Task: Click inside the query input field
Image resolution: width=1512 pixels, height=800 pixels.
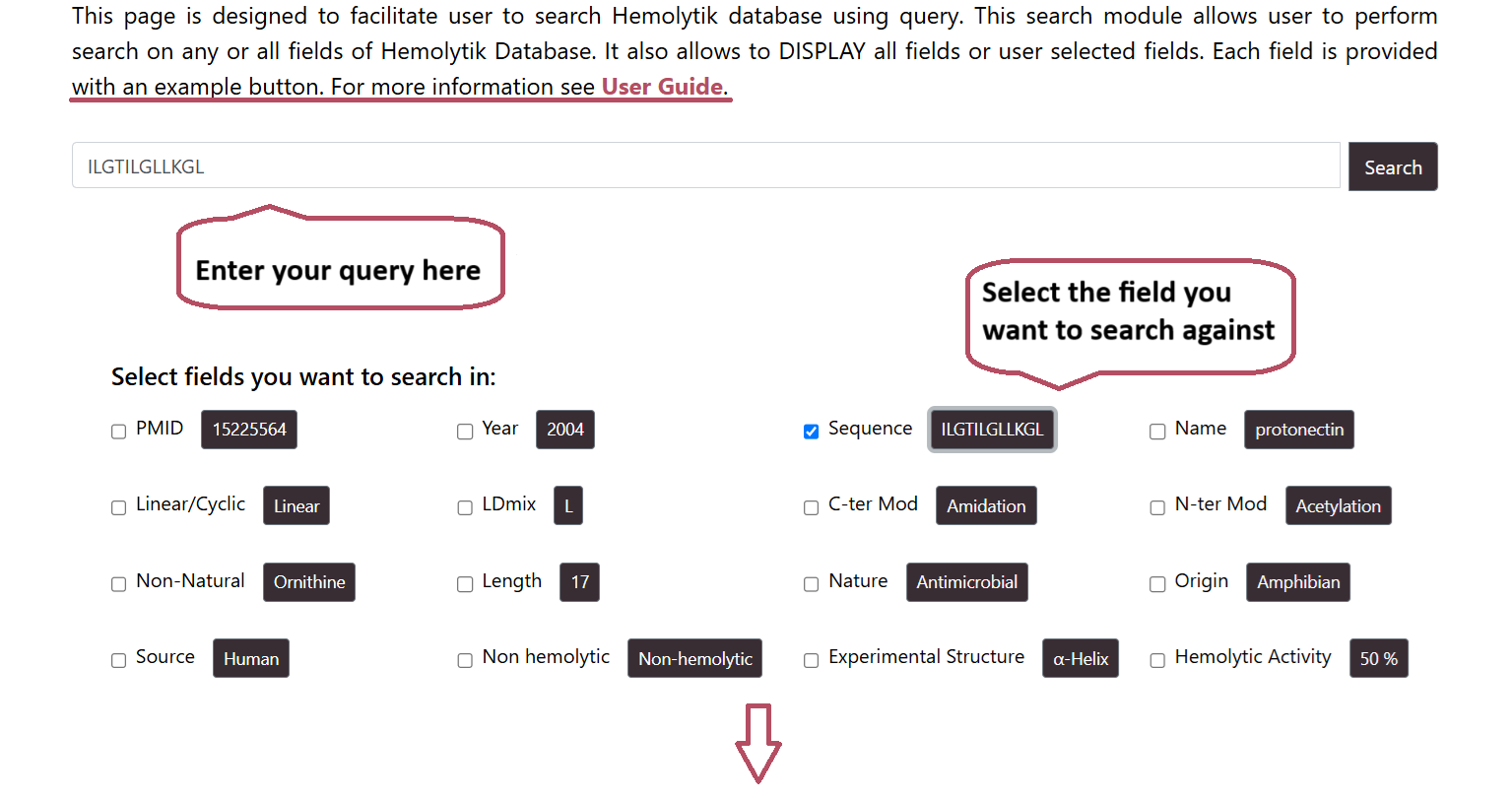Action: pos(690,165)
